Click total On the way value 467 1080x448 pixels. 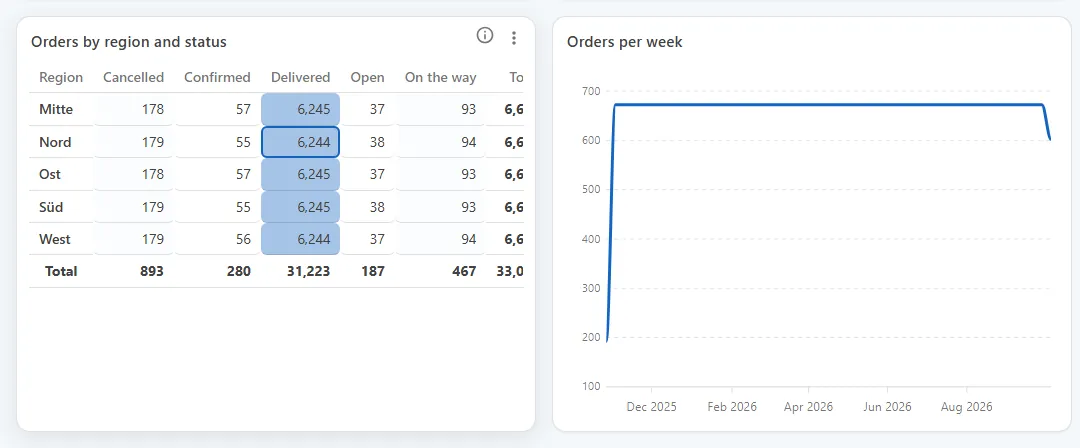[464, 272]
